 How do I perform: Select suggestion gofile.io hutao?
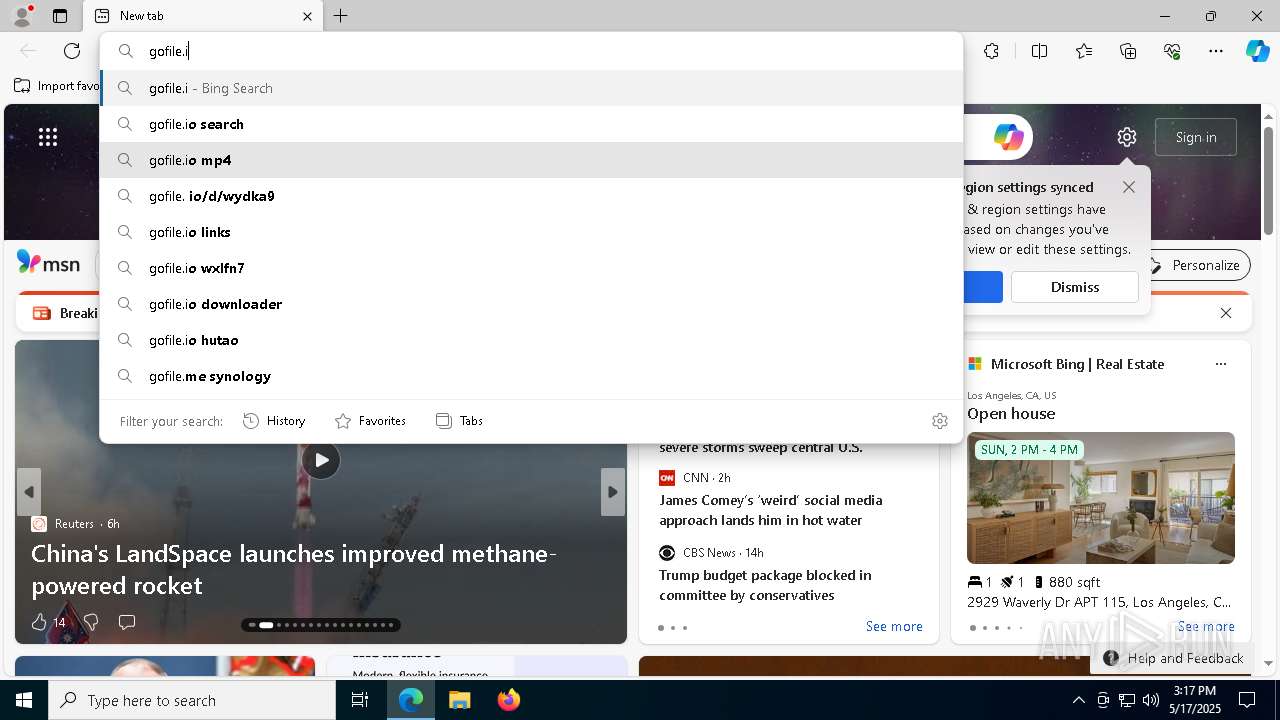(532, 340)
